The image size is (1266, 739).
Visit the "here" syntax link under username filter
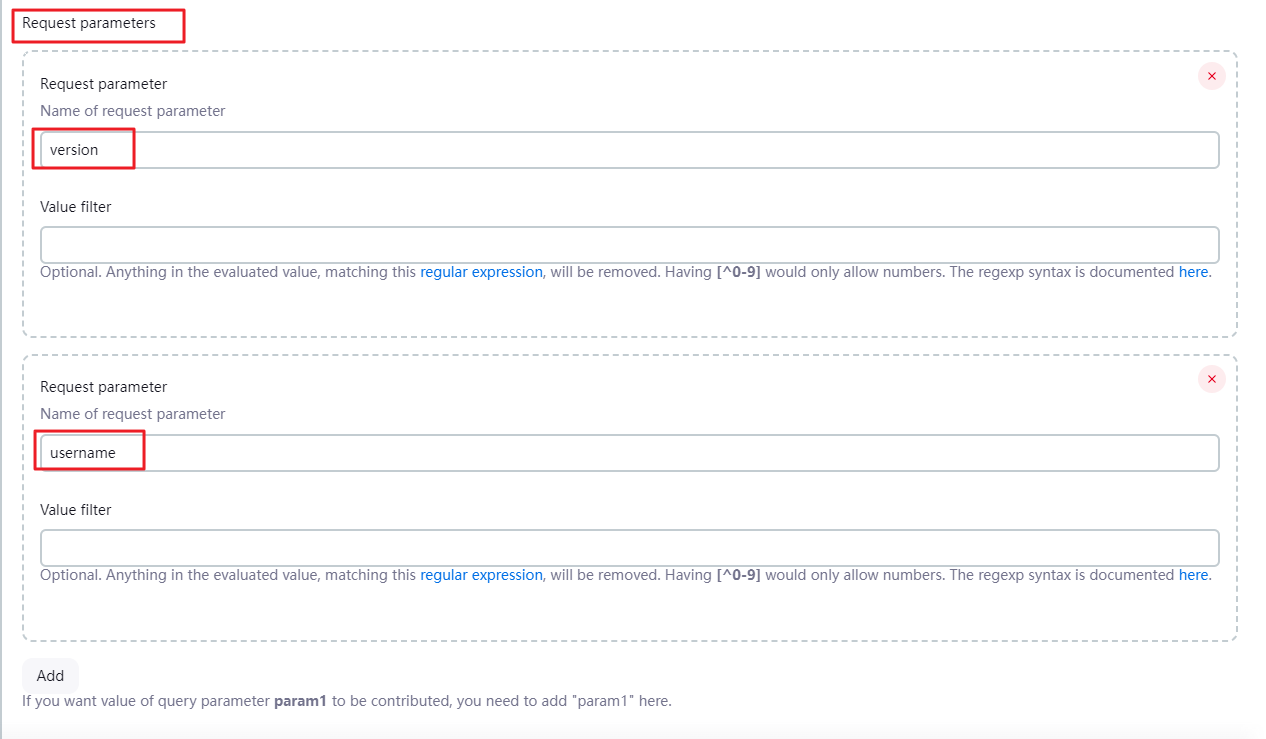pos(1193,575)
